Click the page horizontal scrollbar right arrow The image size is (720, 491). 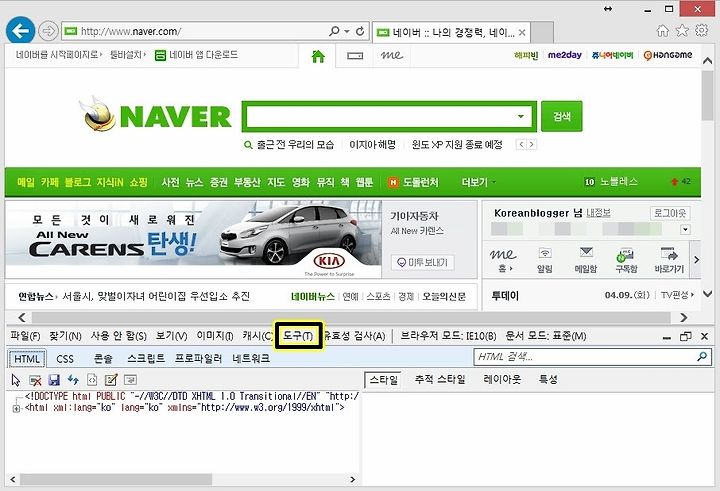click(683, 317)
